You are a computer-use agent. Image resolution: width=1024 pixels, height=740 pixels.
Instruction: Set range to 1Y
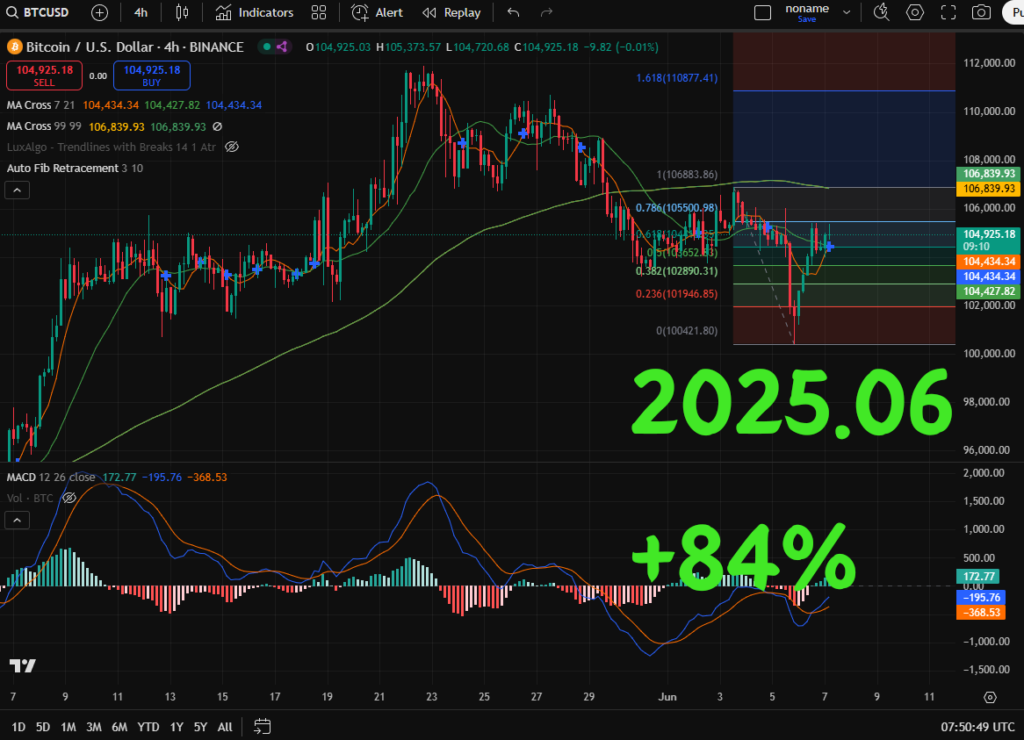coord(176,727)
